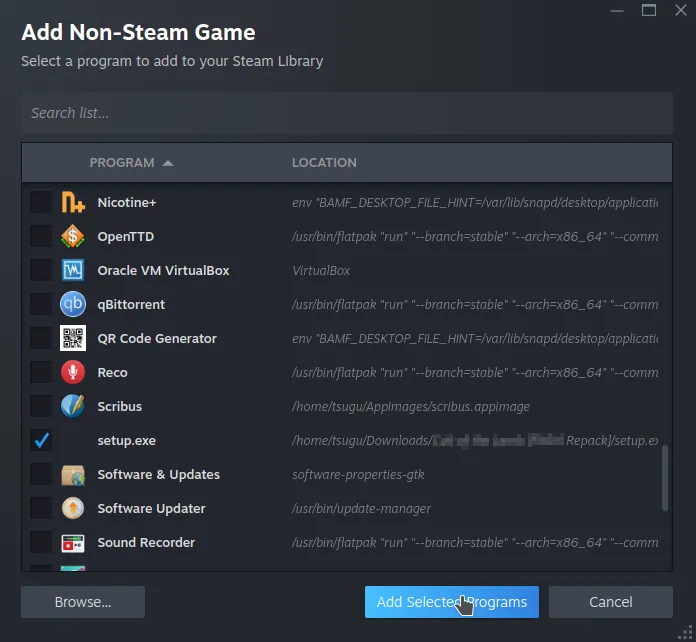Tick the qBittorrent checkbox
The width and height of the screenshot is (696, 642).
(41, 304)
